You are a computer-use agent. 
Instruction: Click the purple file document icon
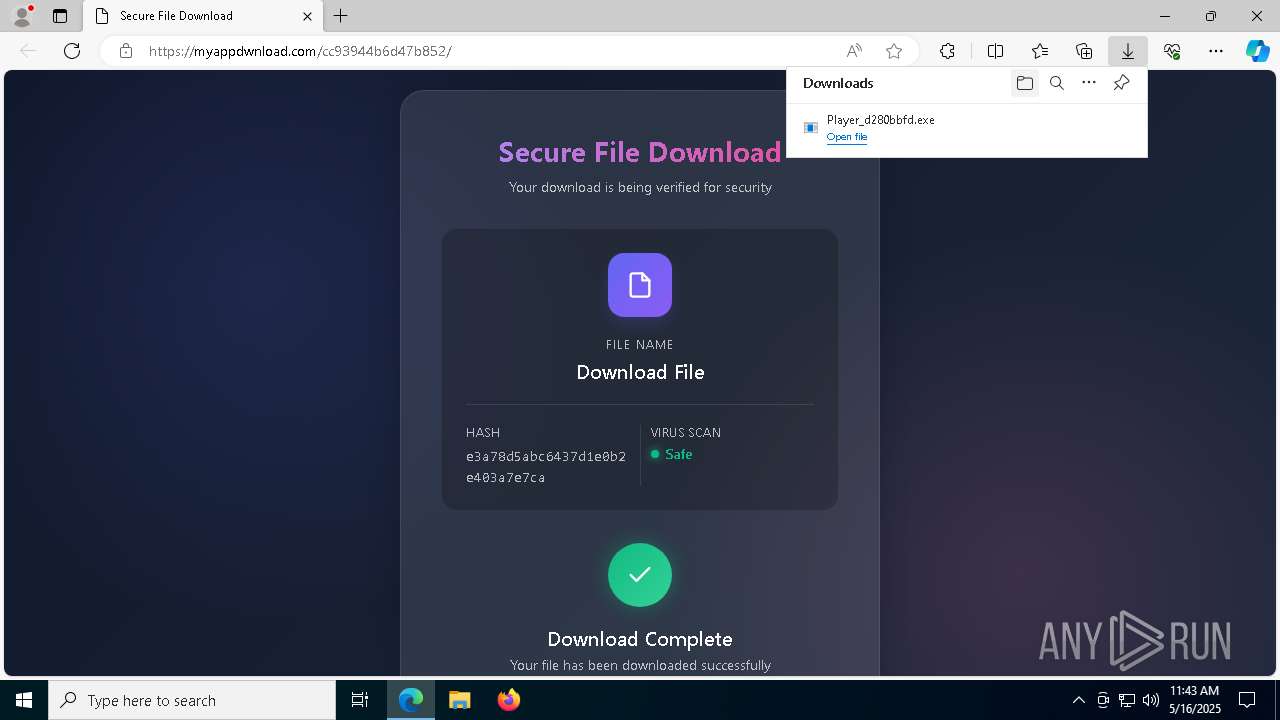[640, 285]
